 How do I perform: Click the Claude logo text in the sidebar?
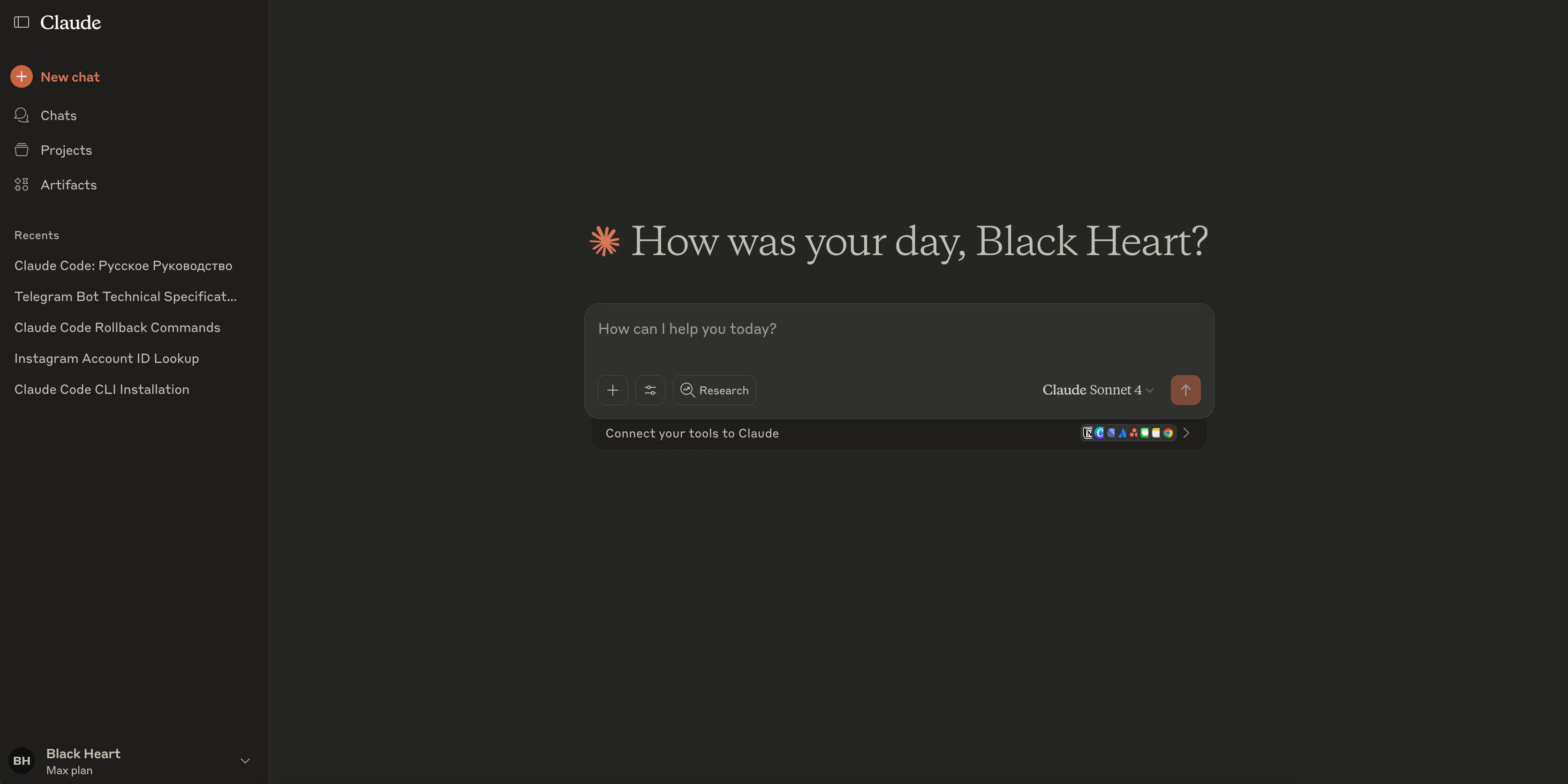pos(71,23)
